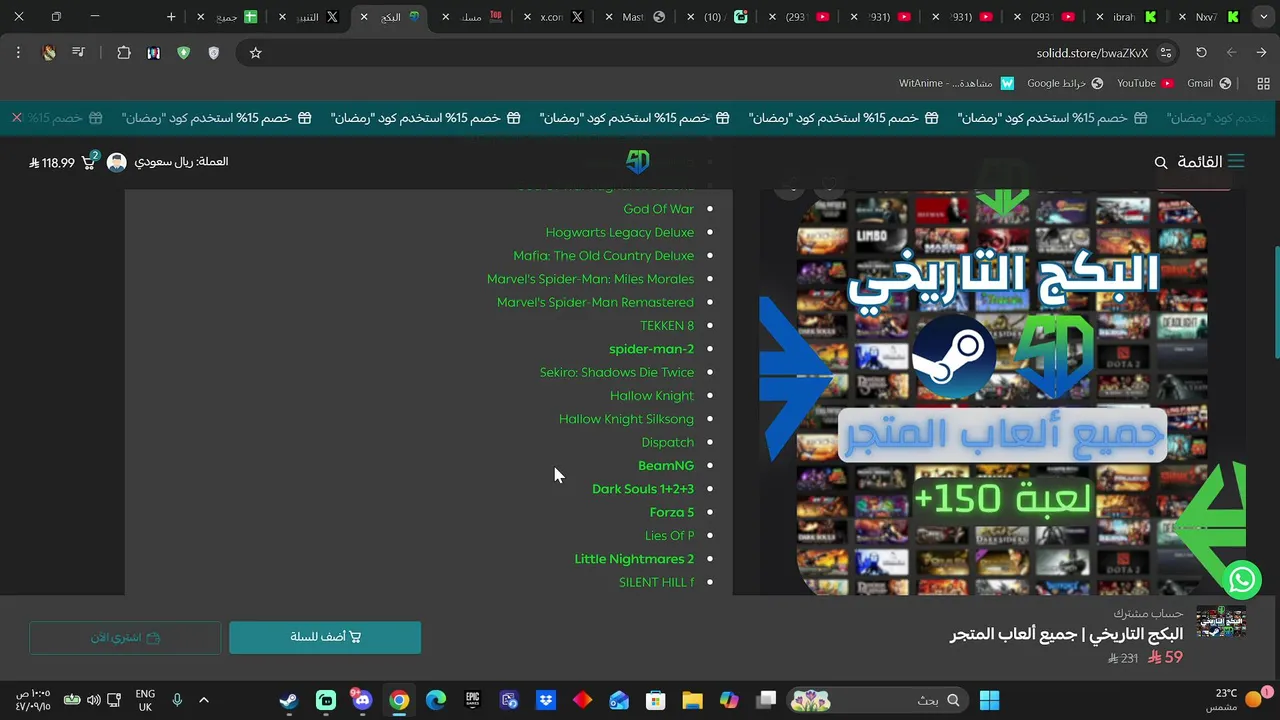This screenshot has height=720, width=1280.
Task: Open the YouTube bookmark
Action: 1145,83
